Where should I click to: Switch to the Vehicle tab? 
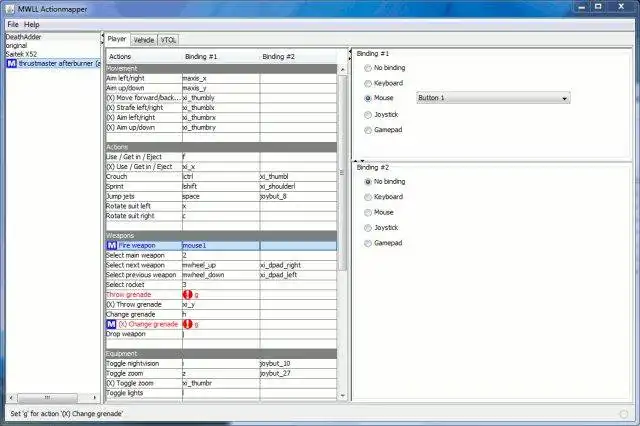[144, 40]
